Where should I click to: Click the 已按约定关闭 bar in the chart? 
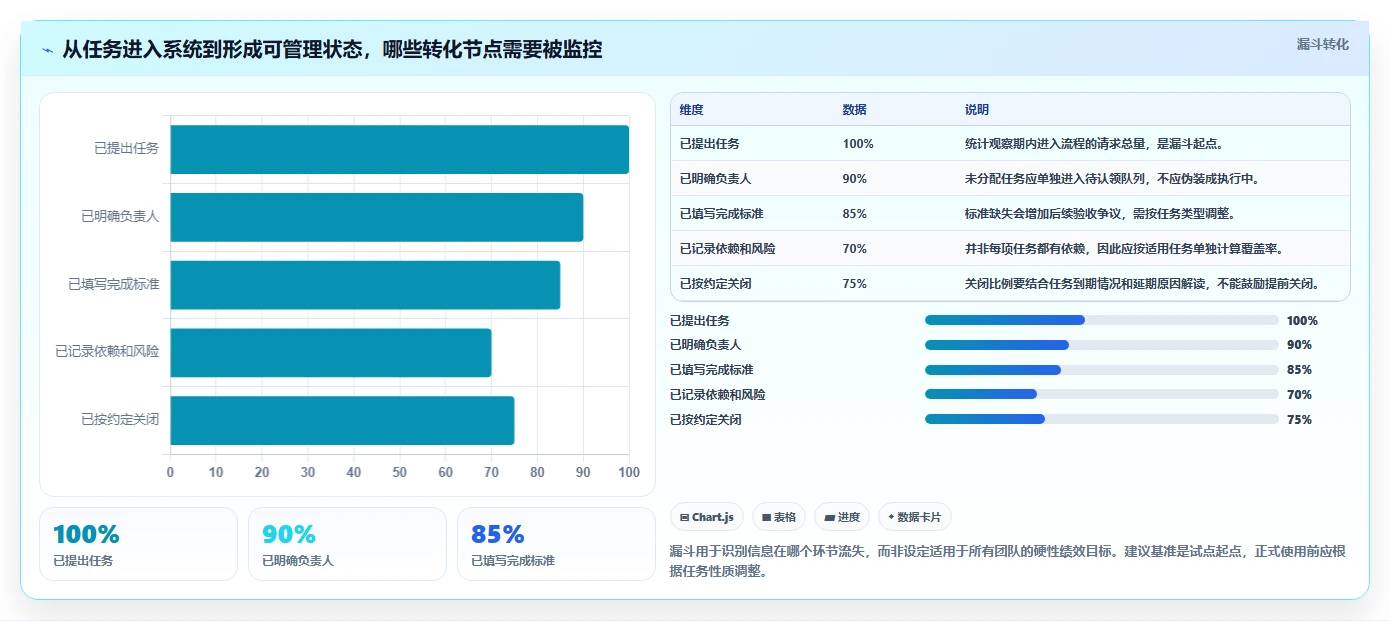click(x=342, y=420)
